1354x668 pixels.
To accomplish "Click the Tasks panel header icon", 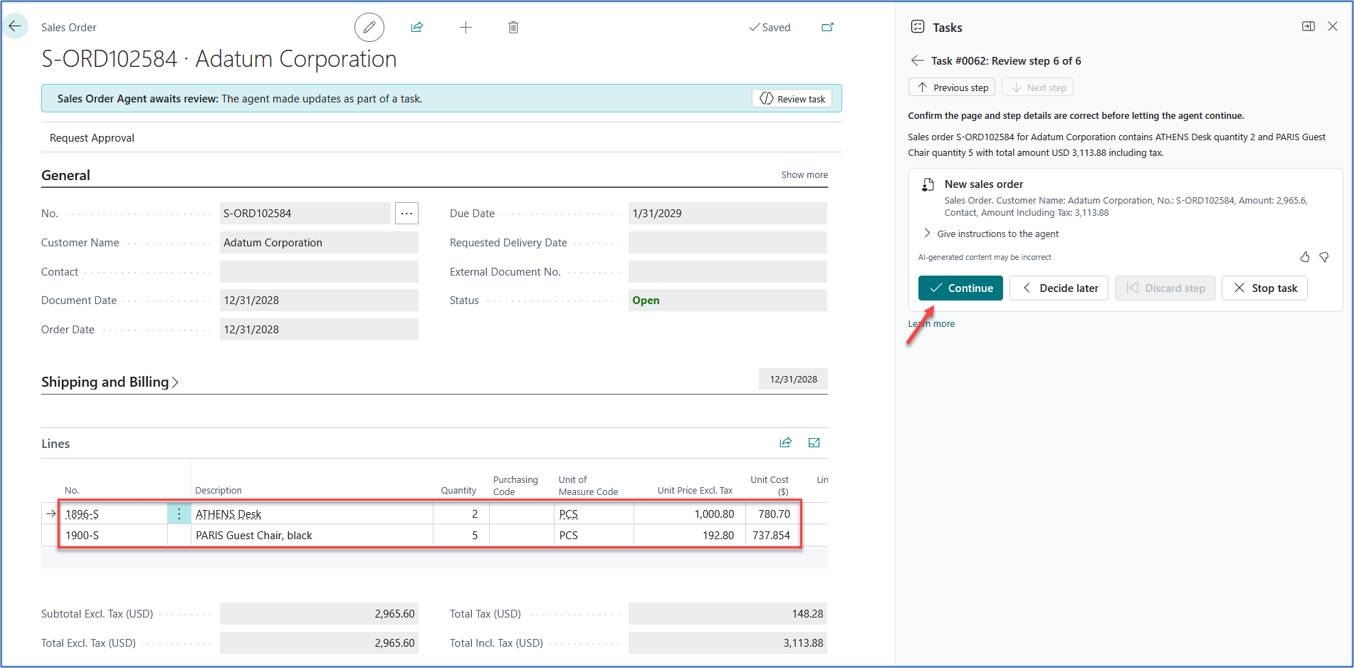I will click(917, 27).
